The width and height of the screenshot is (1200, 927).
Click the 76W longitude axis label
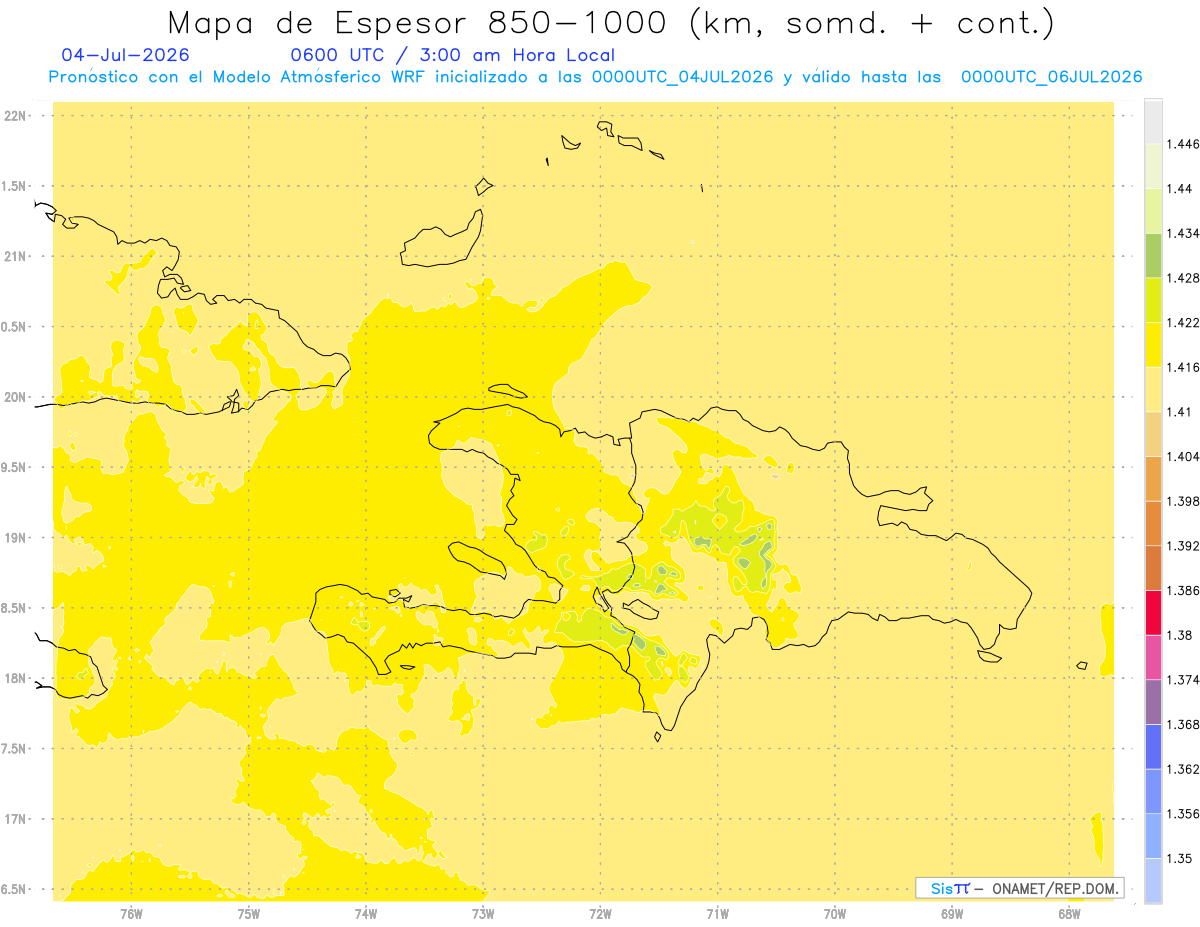131,913
